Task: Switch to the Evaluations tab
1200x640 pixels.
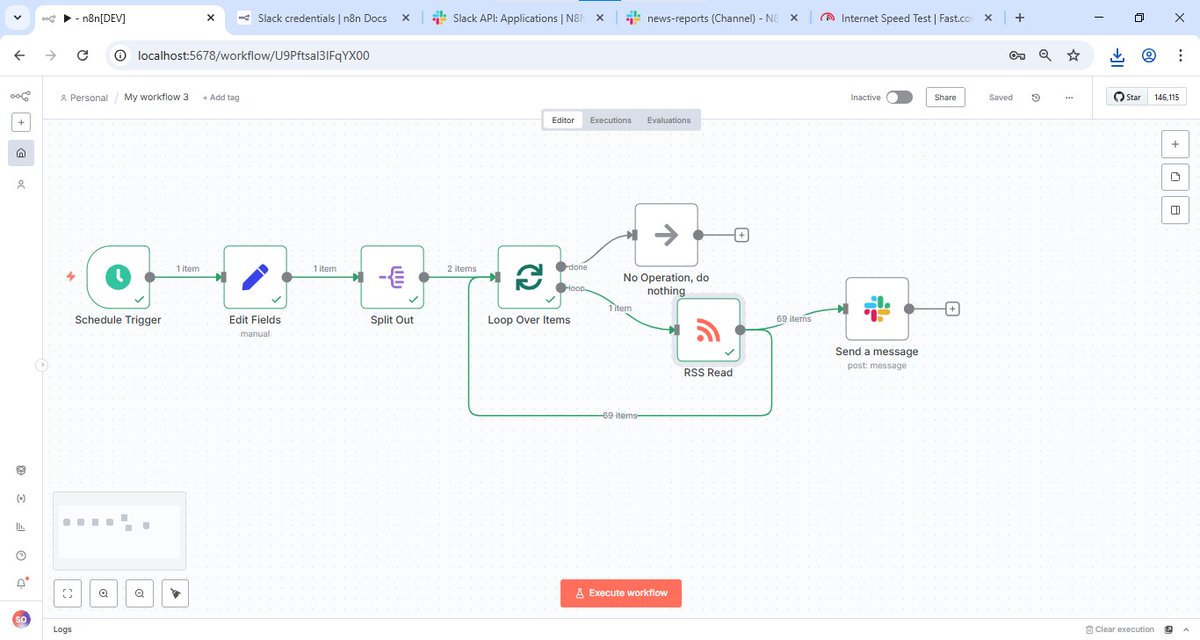Action: click(669, 120)
